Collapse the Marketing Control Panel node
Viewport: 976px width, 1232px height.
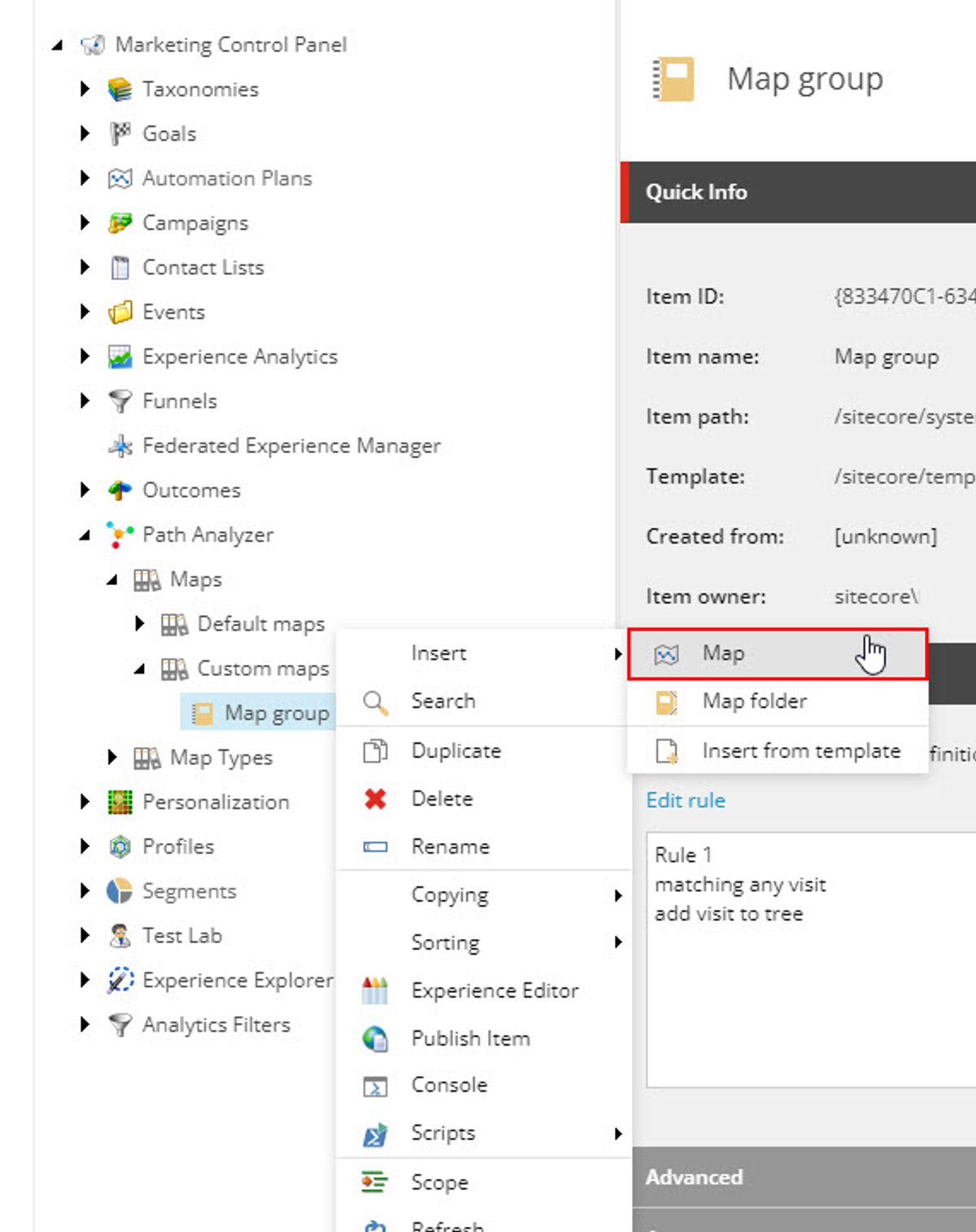coord(57,46)
